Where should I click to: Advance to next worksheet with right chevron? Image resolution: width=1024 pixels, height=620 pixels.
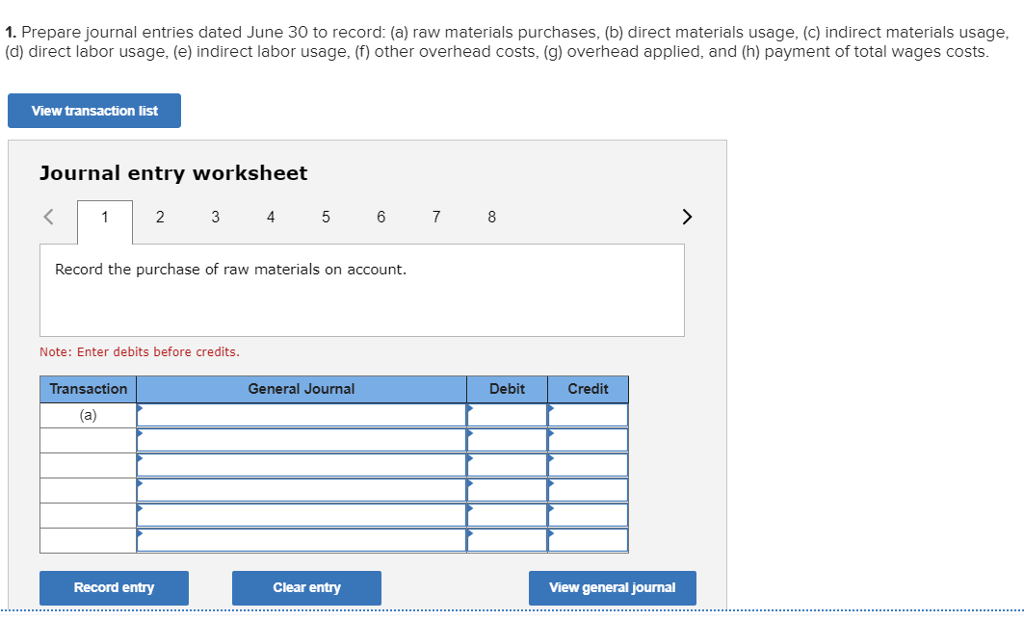[x=686, y=217]
